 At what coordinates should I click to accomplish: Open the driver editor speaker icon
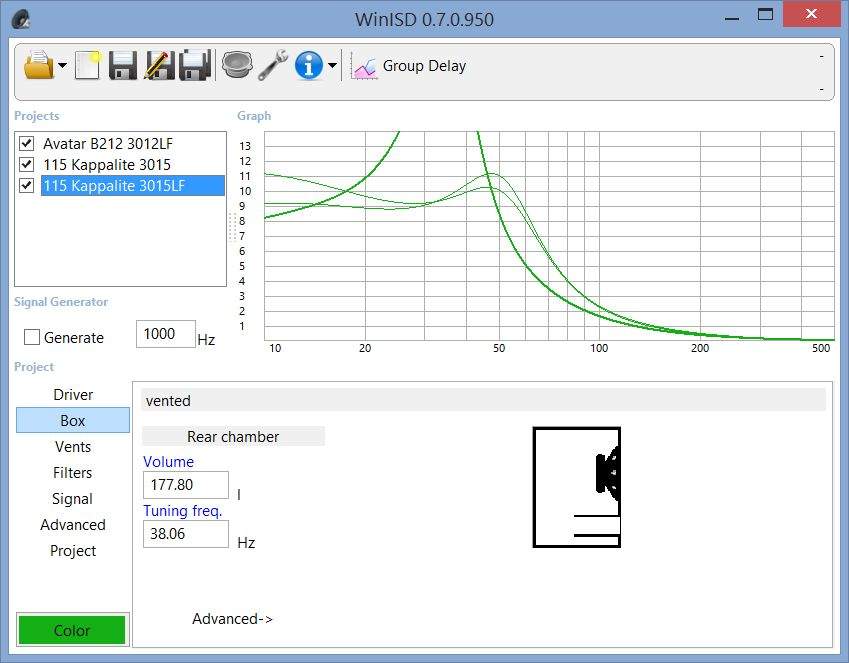[x=237, y=66]
